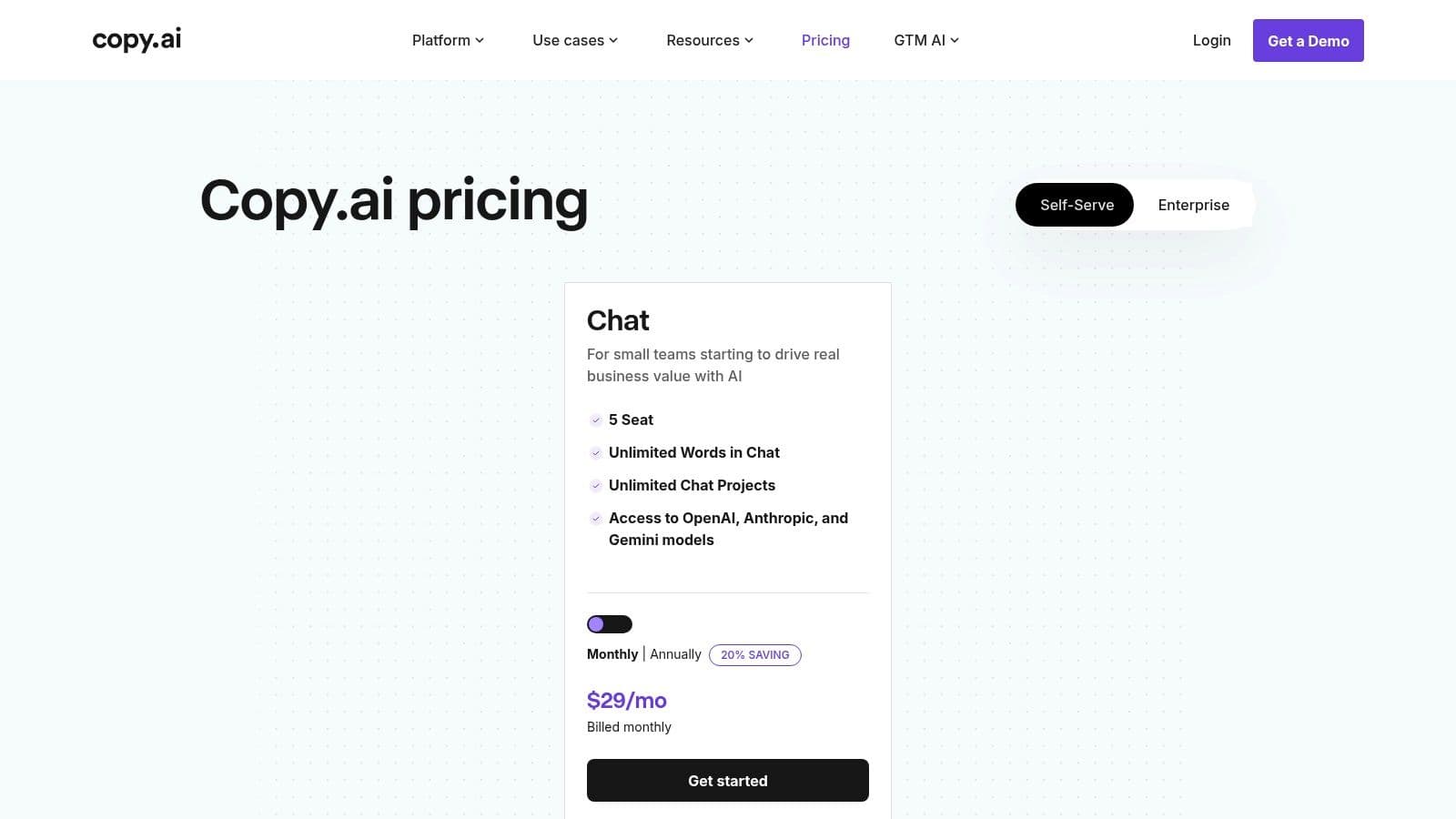Open the Pricing page

(x=824, y=40)
